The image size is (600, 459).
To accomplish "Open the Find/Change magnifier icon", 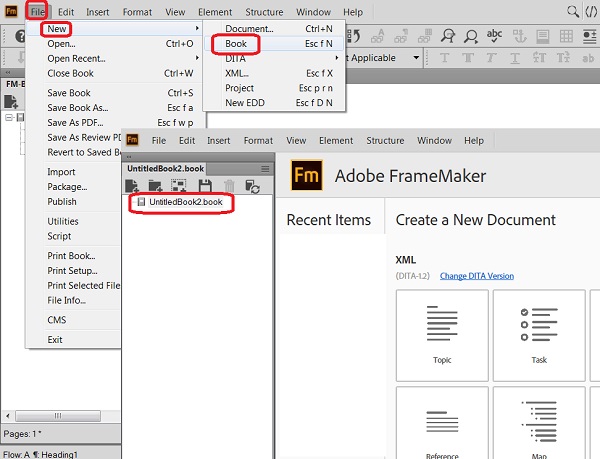I will coord(447,36).
